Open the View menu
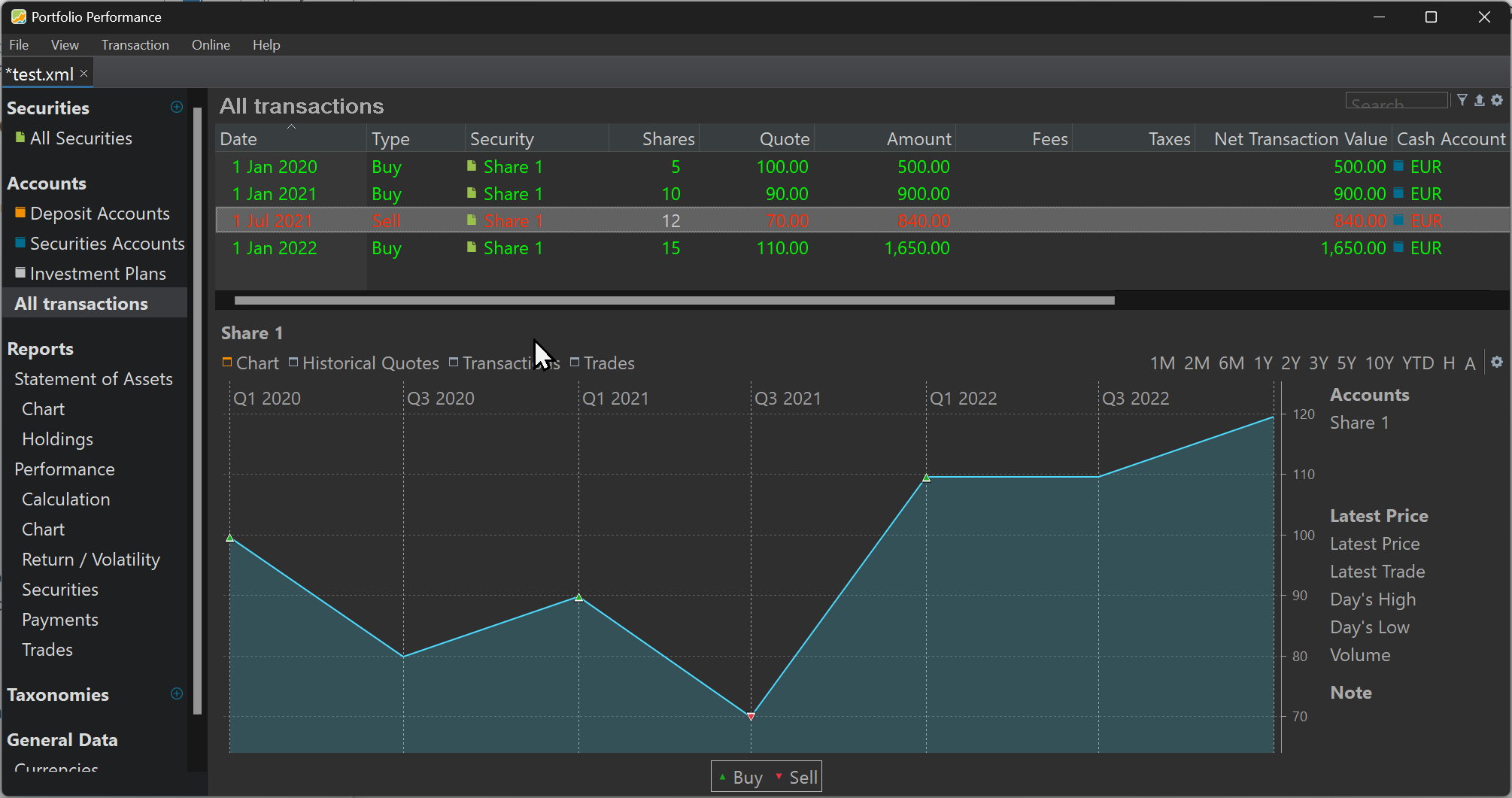This screenshot has width=1512, height=798. point(65,45)
